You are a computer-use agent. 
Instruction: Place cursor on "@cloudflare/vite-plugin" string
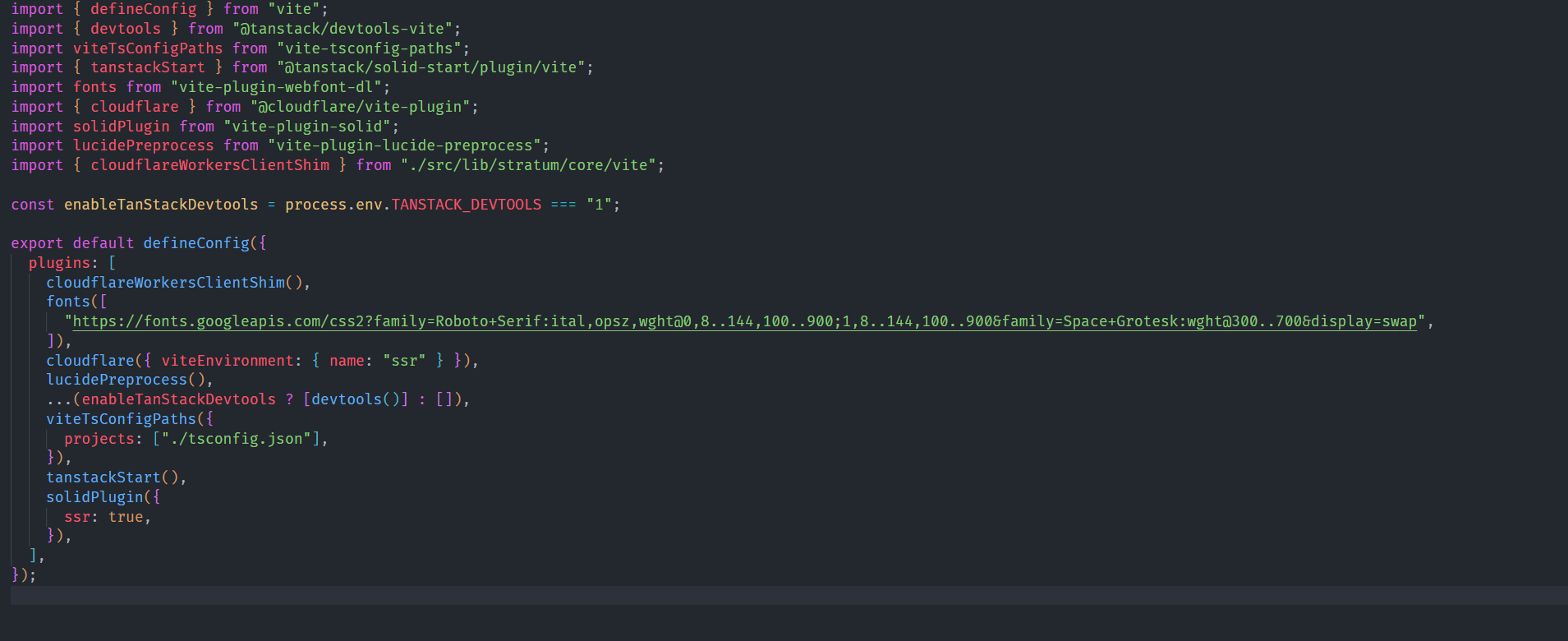coord(361,107)
